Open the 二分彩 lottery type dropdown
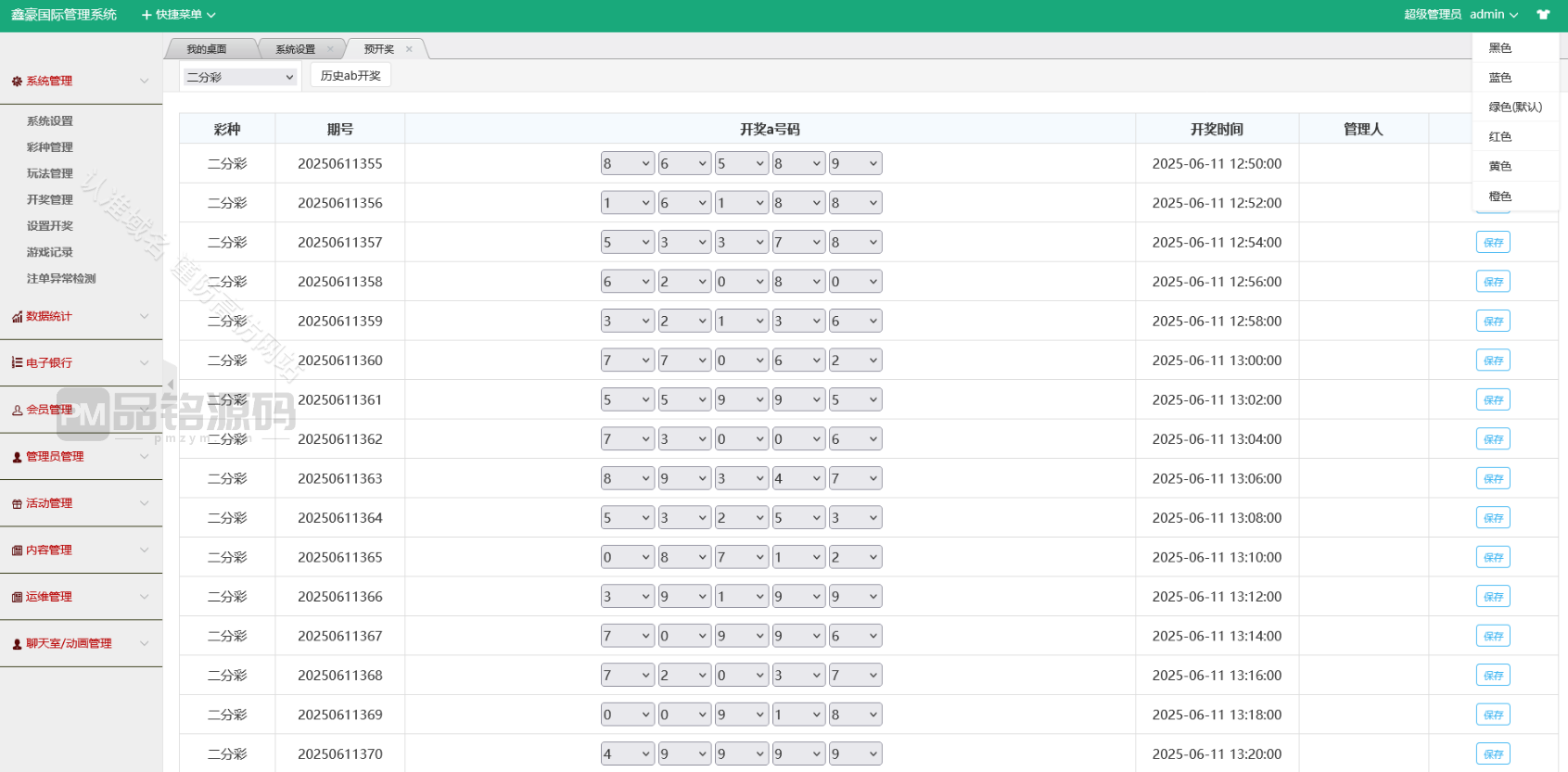 (x=239, y=77)
